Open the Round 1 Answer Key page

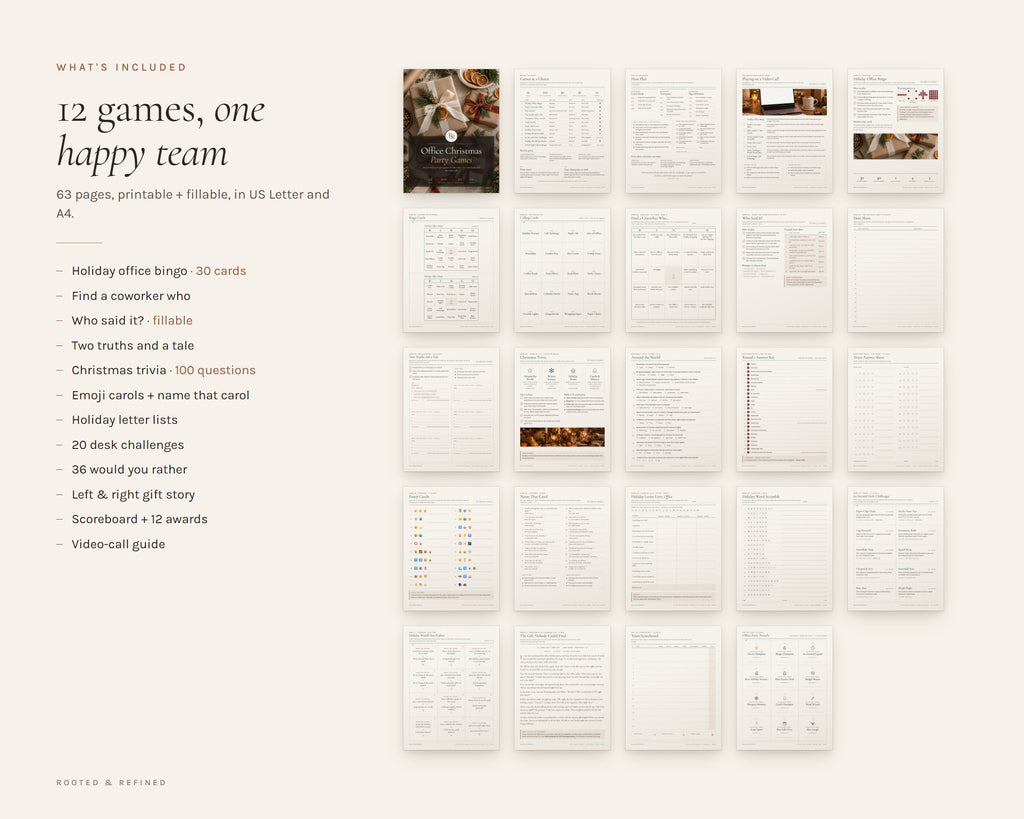pyautogui.click(x=784, y=410)
